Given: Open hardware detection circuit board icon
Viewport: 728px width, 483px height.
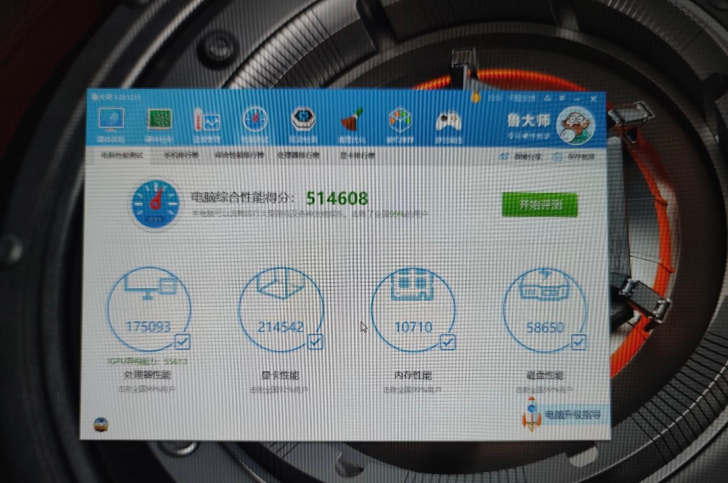Looking at the screenshot, I should click(x=159, y=121).
